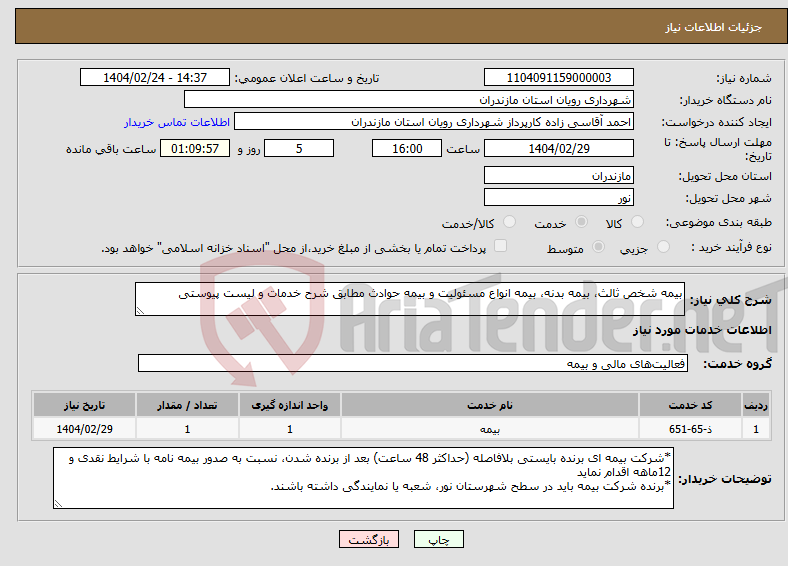788x566 pixels.
Task: Click the delivery city field نور
Action: 558,197
